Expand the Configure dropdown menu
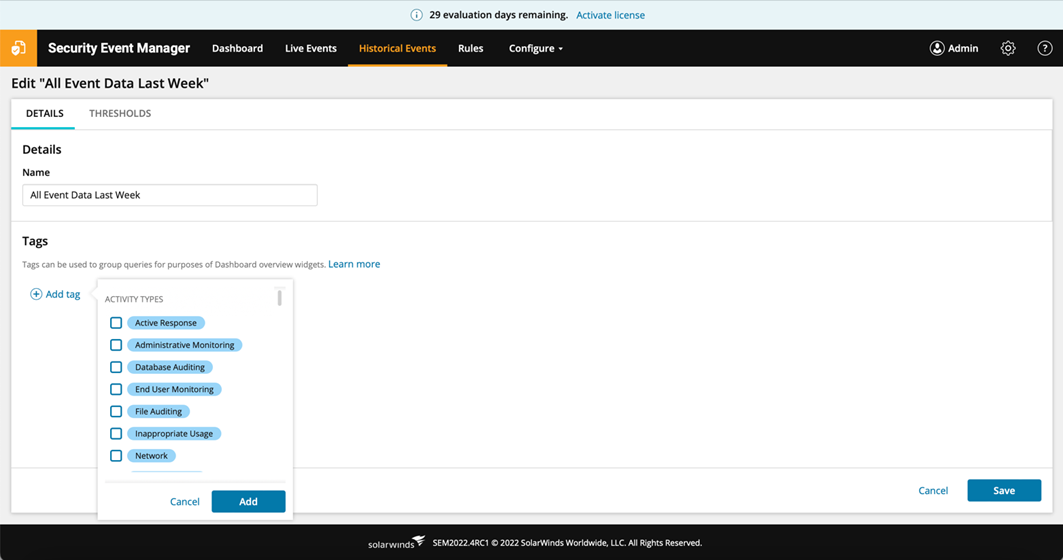 point(536,48)
